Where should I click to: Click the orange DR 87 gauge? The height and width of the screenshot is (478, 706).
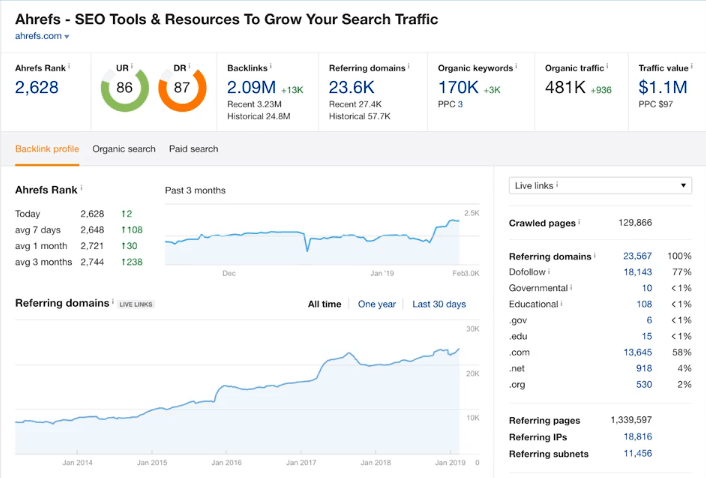coord(182,89)
